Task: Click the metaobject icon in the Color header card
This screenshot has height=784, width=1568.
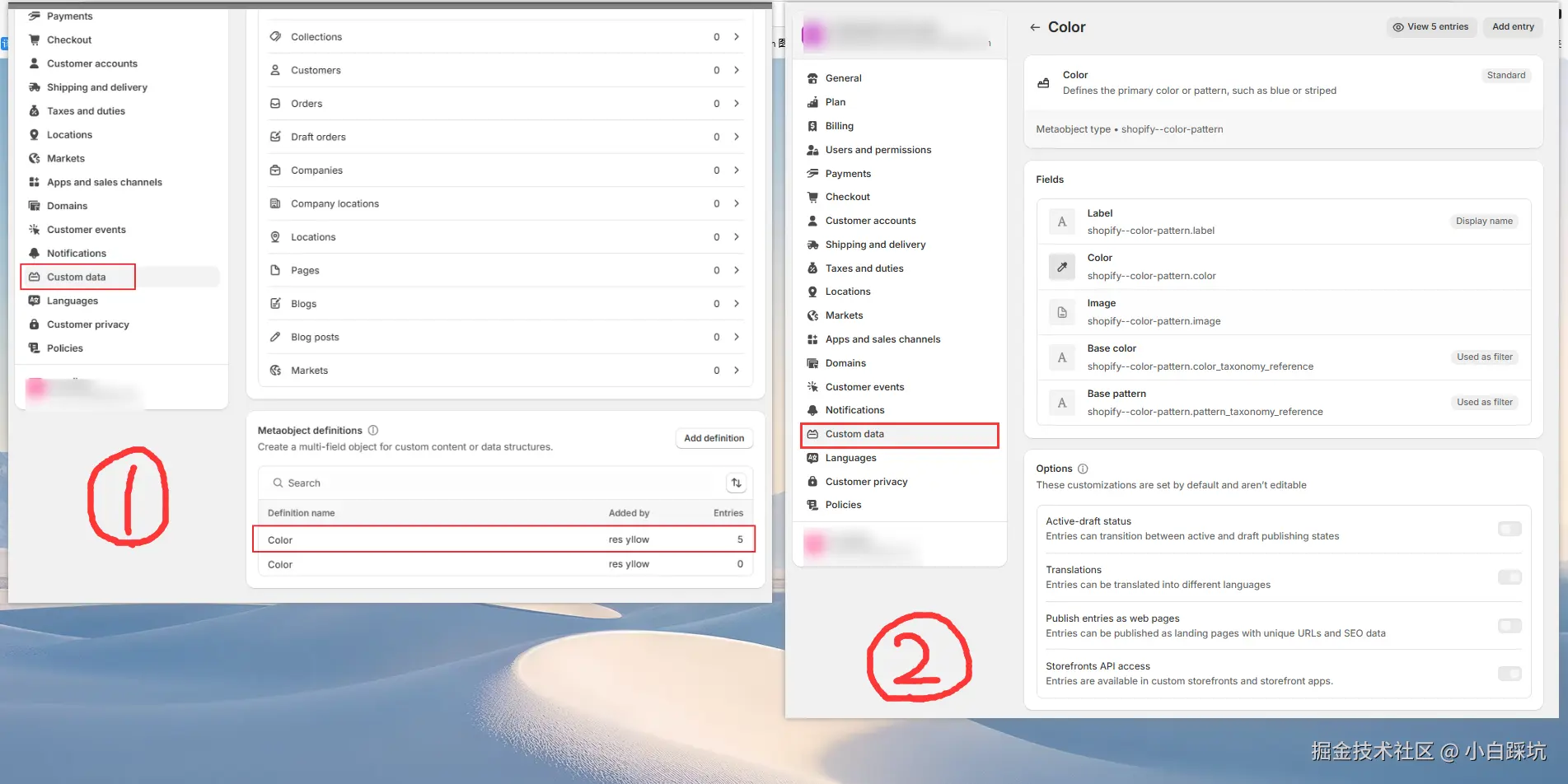Action: coord(1044,83)
